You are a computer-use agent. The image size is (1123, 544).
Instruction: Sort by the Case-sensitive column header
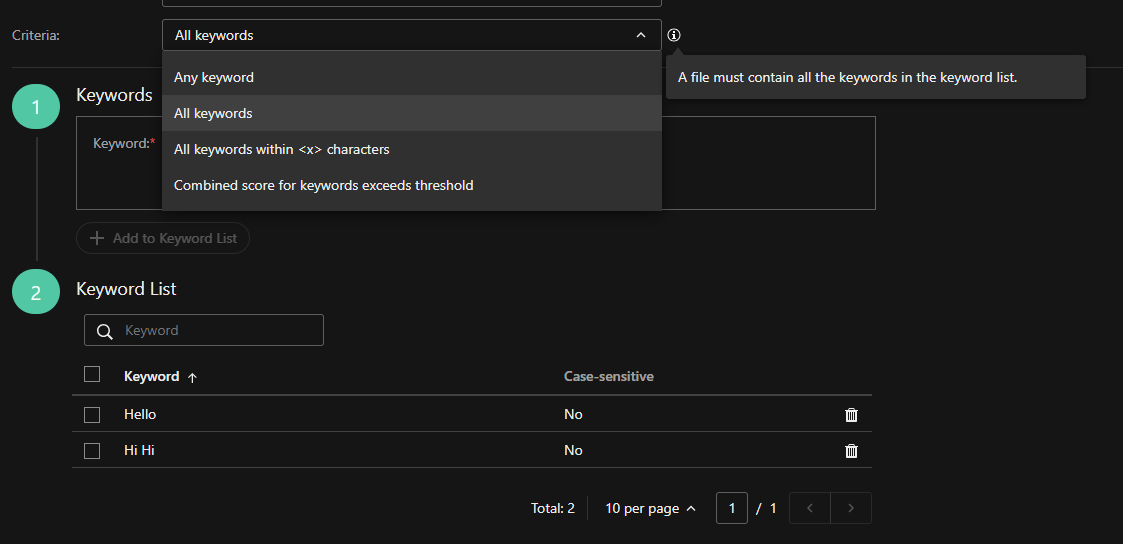click(608, 377)
